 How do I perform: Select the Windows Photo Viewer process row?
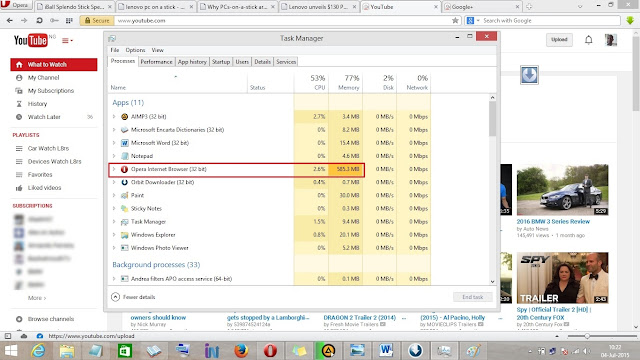coord(269,248)
